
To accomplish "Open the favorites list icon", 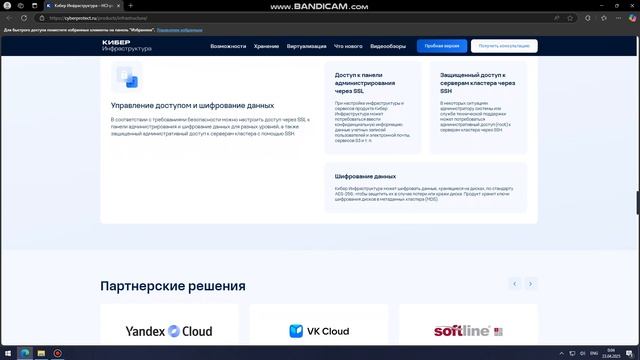I will pyautogui.click(x=604, y=18).
